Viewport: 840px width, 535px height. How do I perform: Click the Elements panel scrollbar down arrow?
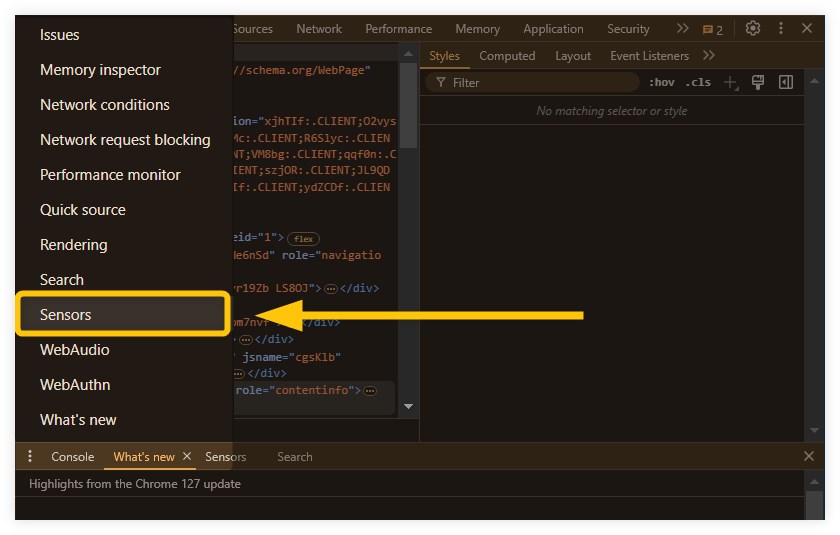[408, 406]
